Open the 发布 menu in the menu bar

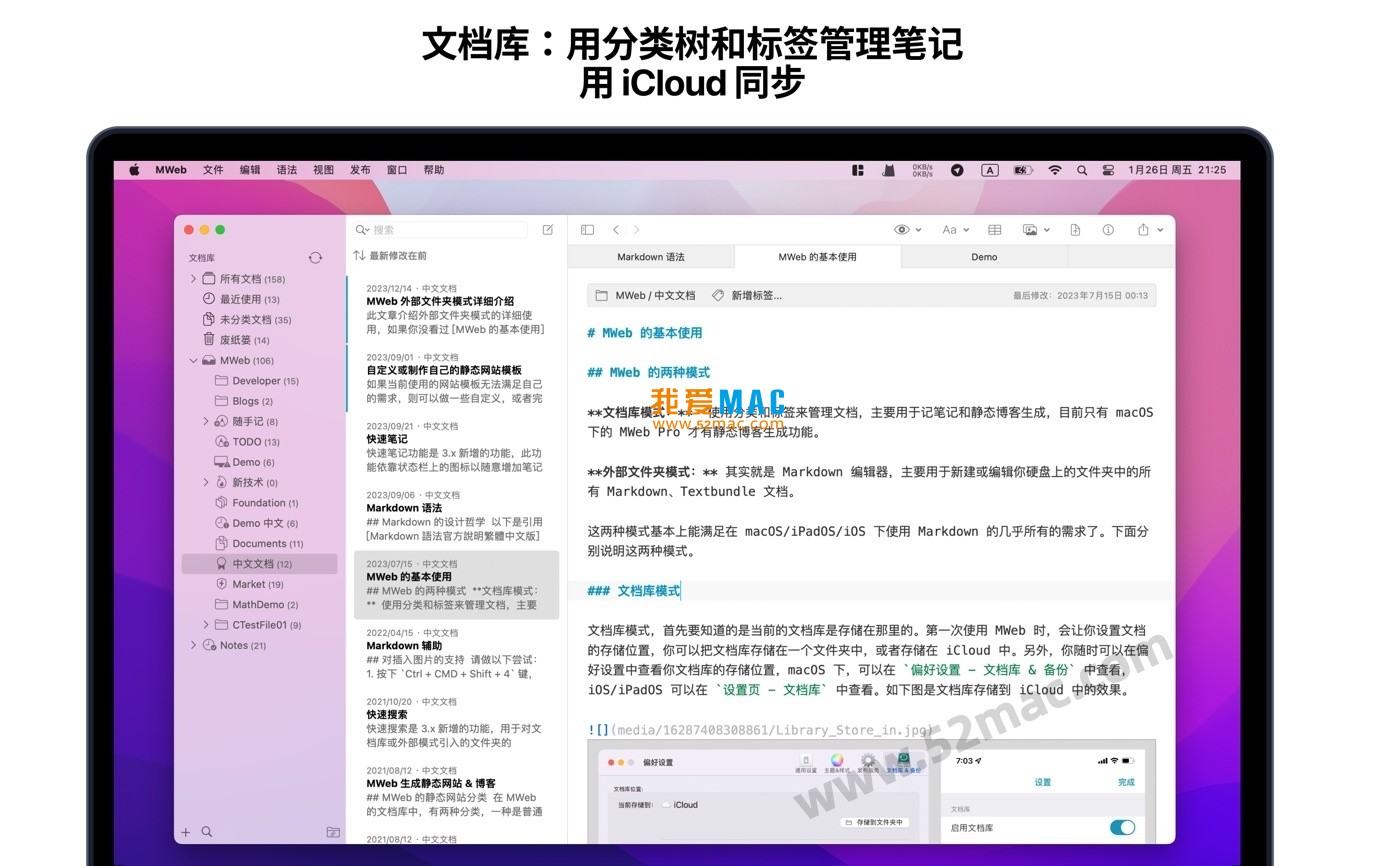(x=359, y=169)
